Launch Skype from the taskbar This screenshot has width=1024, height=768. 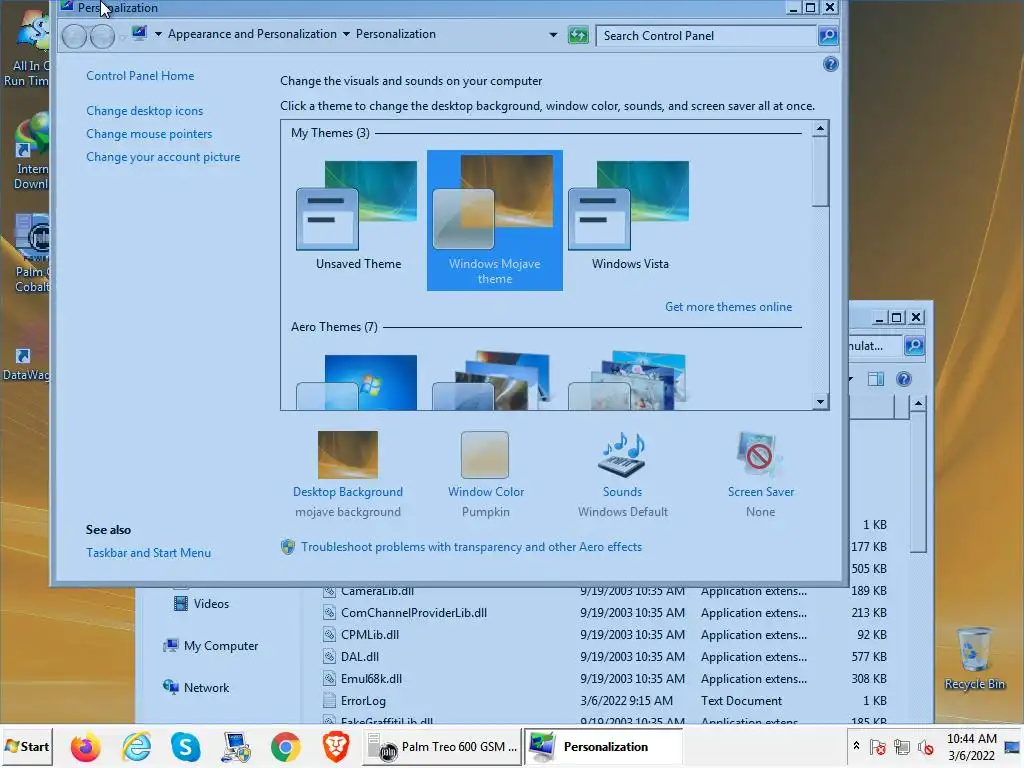pos(185,746)
